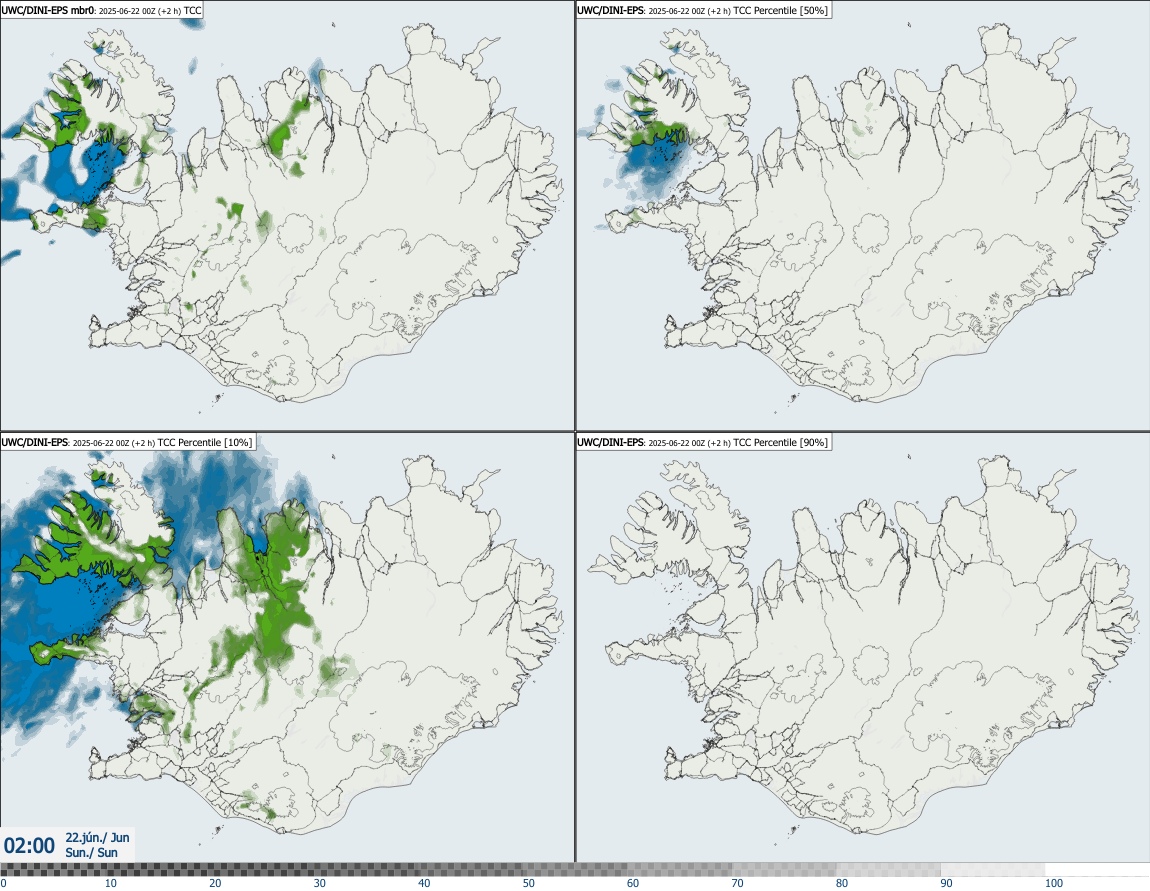1150x891 pixels.
Task: Click the 100 tick label on color scale
Action: [x=1054, y=884]
